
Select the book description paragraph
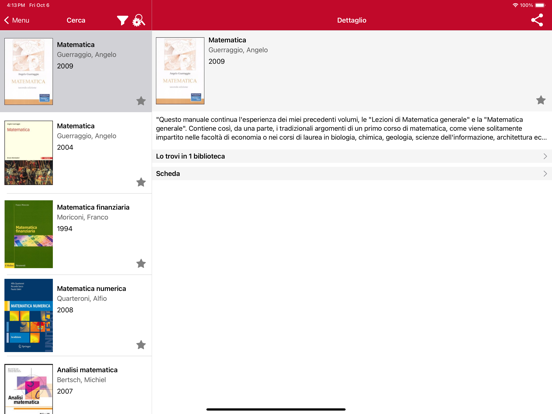point(351,128)
